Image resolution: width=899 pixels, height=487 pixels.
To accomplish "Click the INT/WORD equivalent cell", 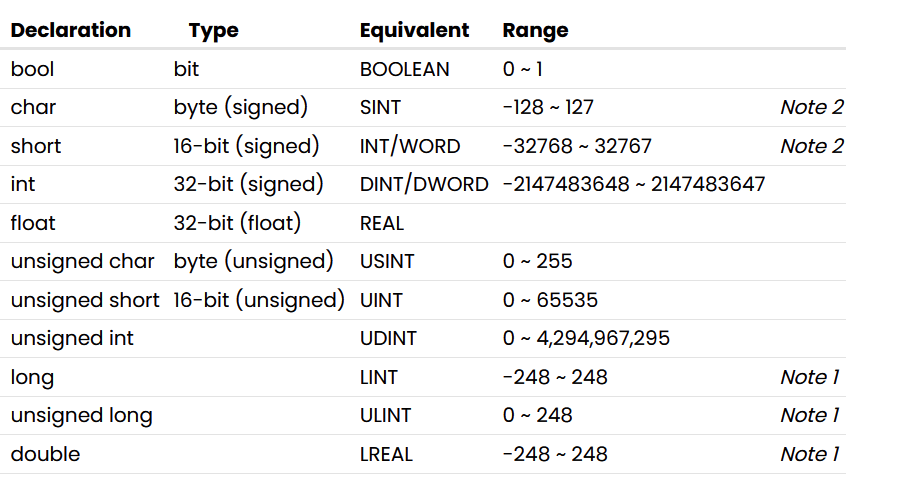I will pyautogui.click(x=410, y=146).
